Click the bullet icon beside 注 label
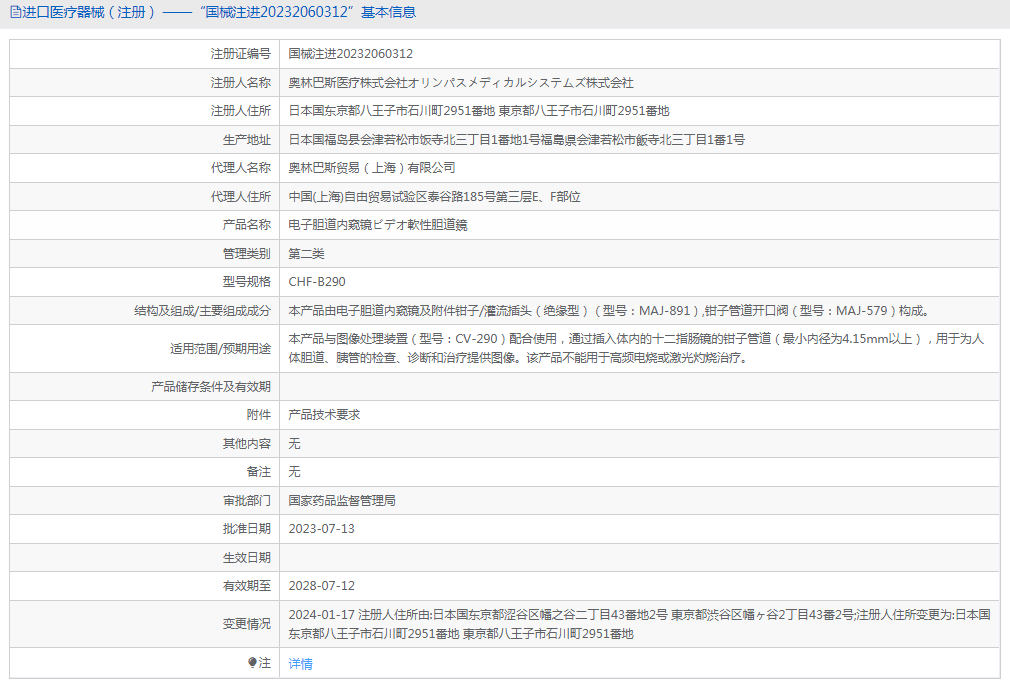The image size is (1010, 686). click(252, 662)
